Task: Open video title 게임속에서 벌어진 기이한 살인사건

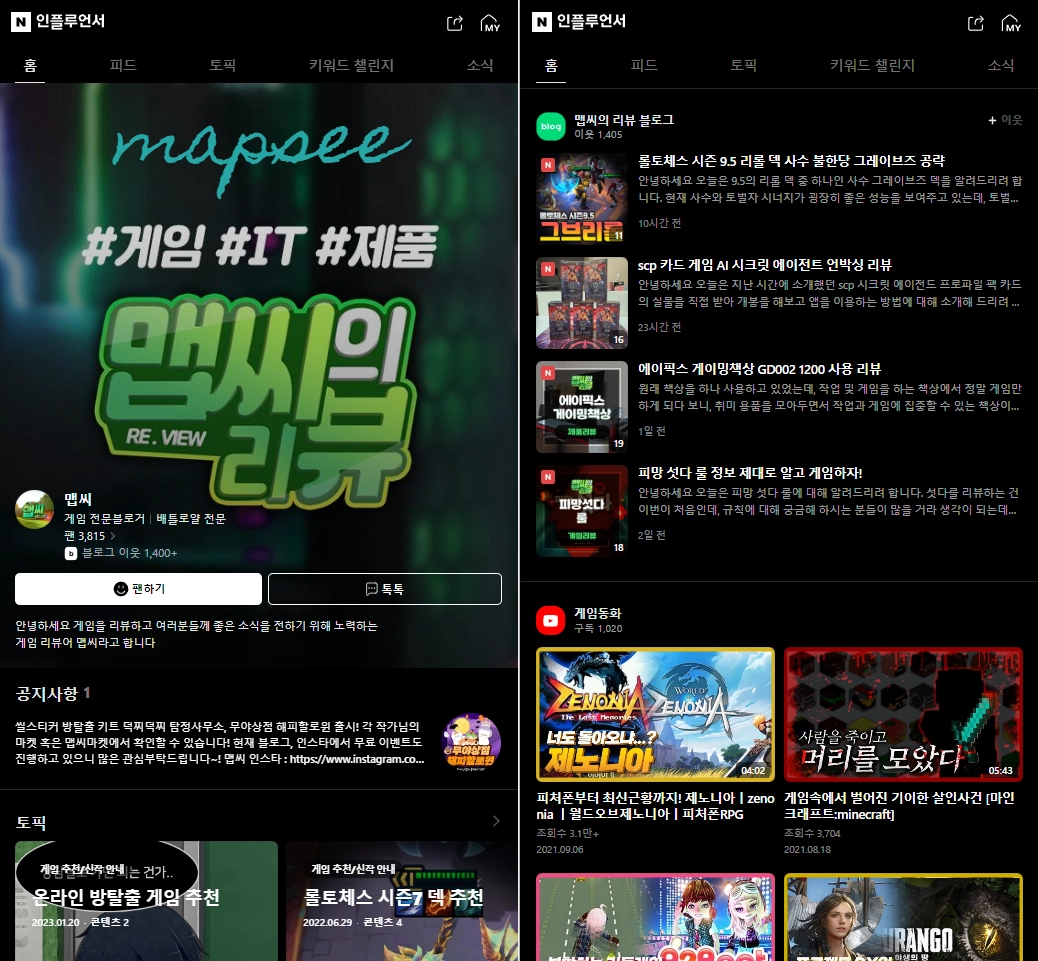Action: click(899, 806)
